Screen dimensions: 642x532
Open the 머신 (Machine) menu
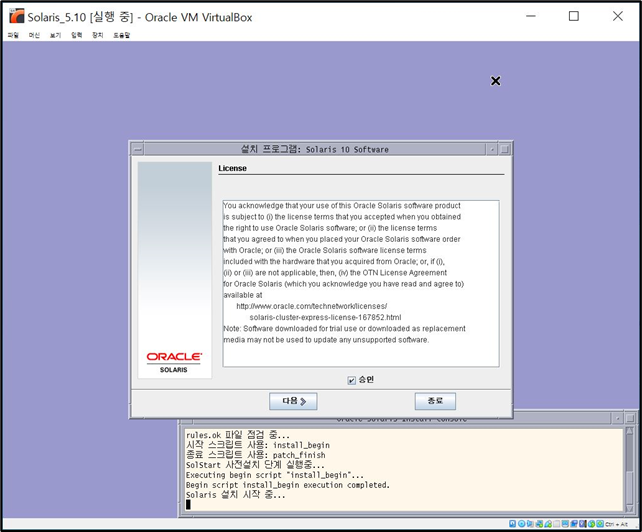coord(34,35)
